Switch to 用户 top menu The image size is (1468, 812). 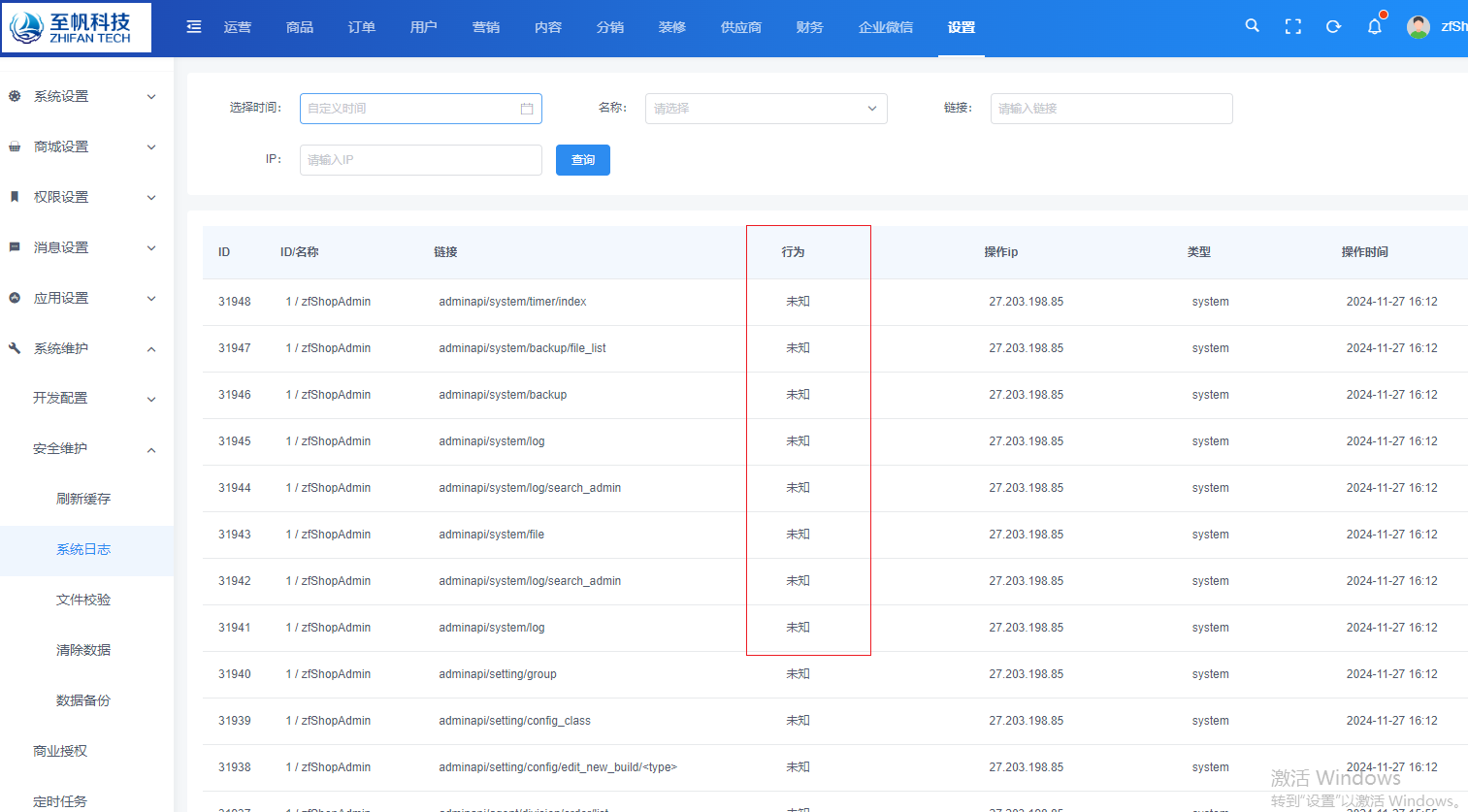pyautogui.click(x=424, y=27)
